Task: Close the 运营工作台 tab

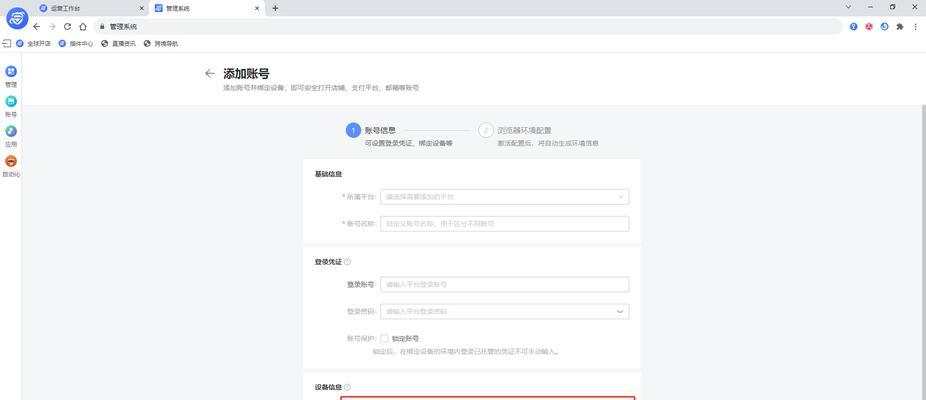Action: point(141,8)
